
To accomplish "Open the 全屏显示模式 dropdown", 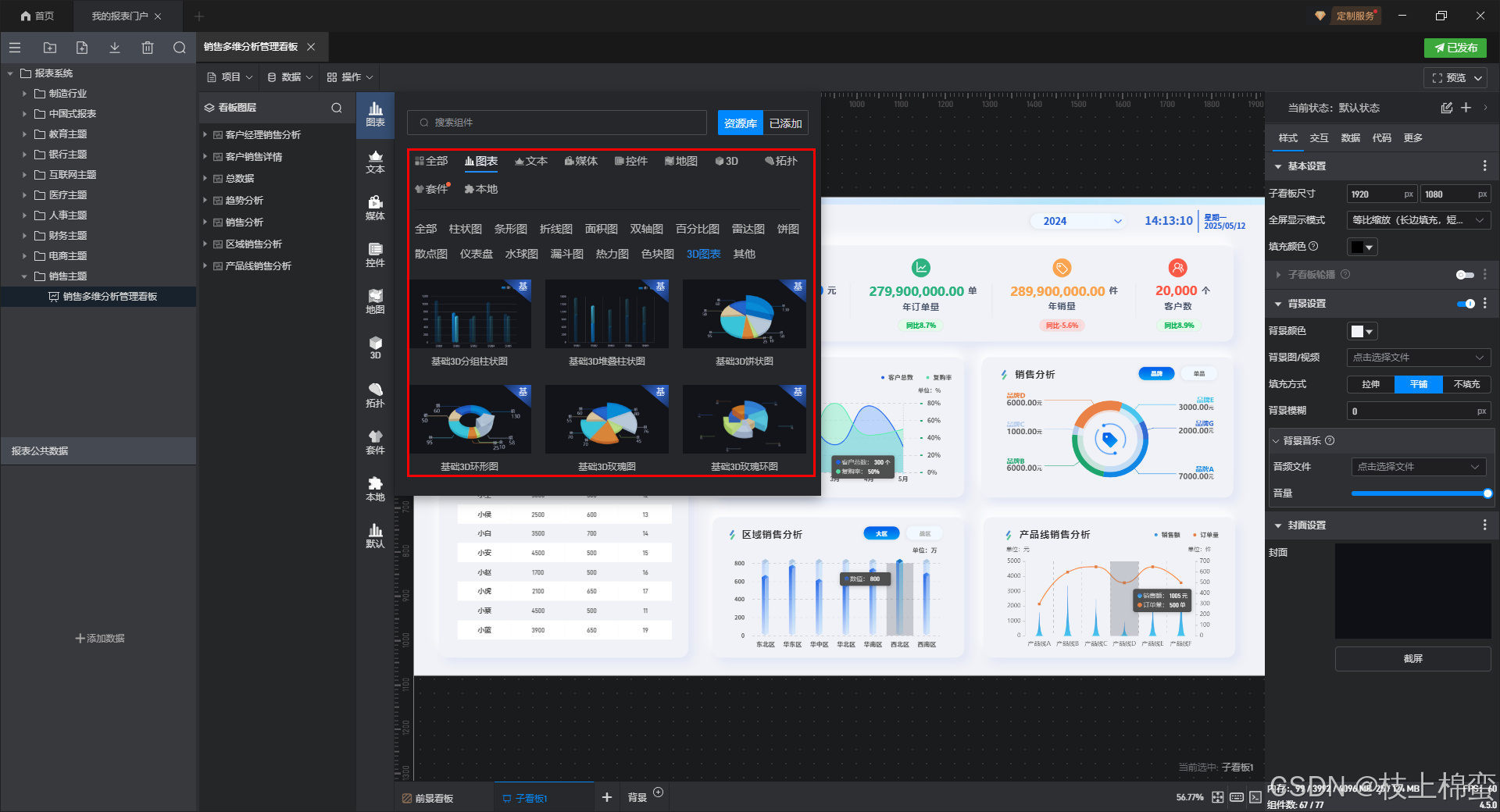I will (1419, 220).
